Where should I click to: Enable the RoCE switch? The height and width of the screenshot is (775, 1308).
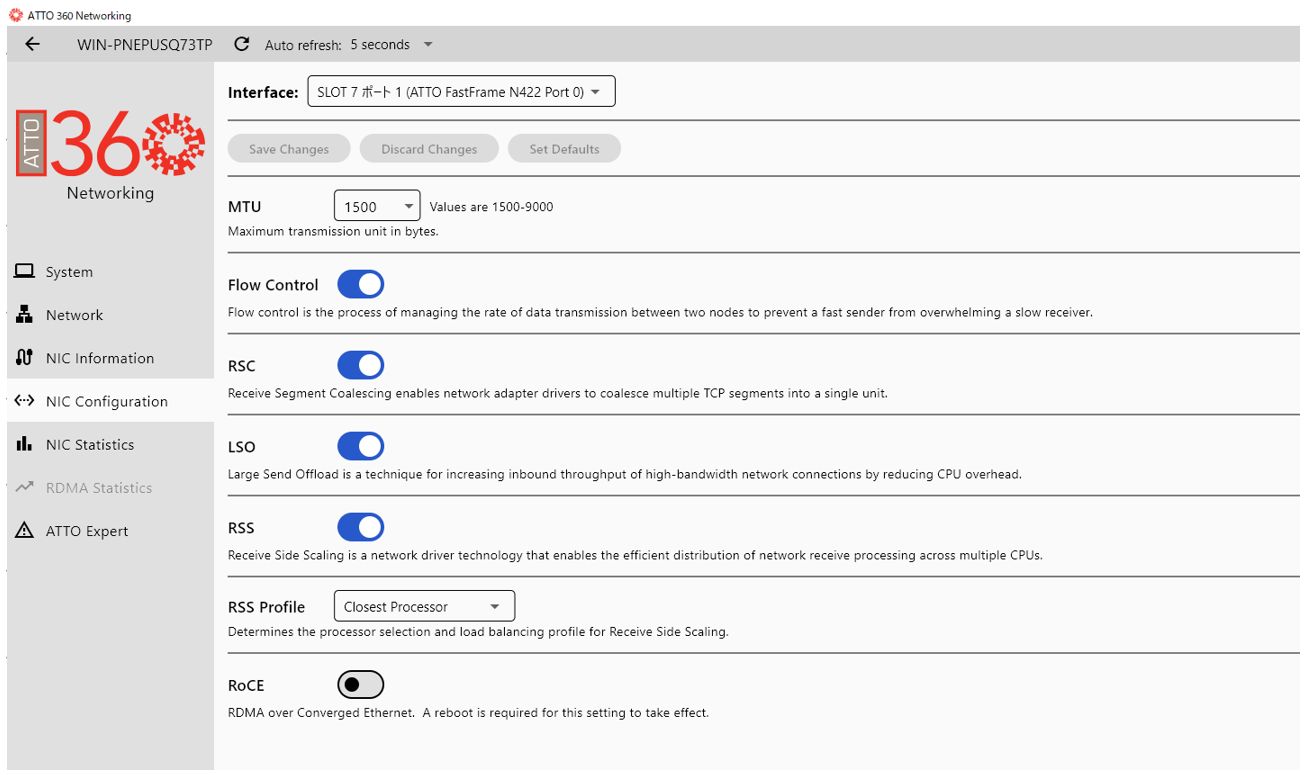360,685
